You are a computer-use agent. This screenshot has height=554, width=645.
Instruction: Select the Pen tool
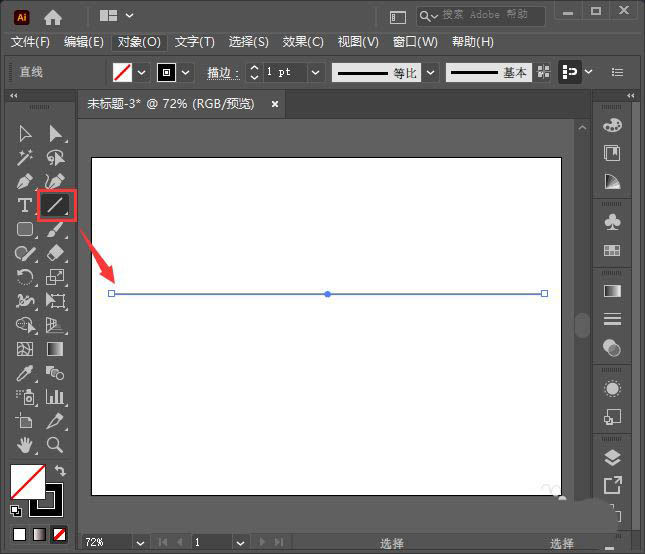[x=25, y=181]
